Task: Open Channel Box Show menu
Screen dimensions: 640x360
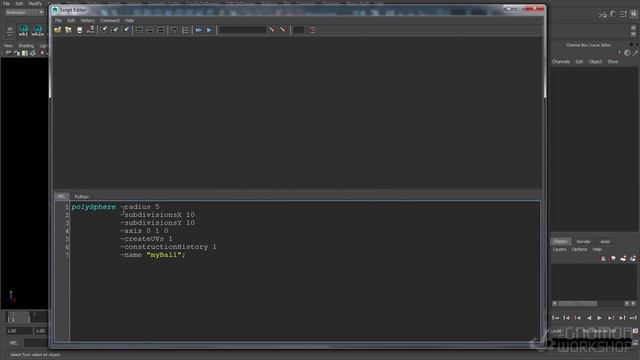Action: (x=613, y=62)
